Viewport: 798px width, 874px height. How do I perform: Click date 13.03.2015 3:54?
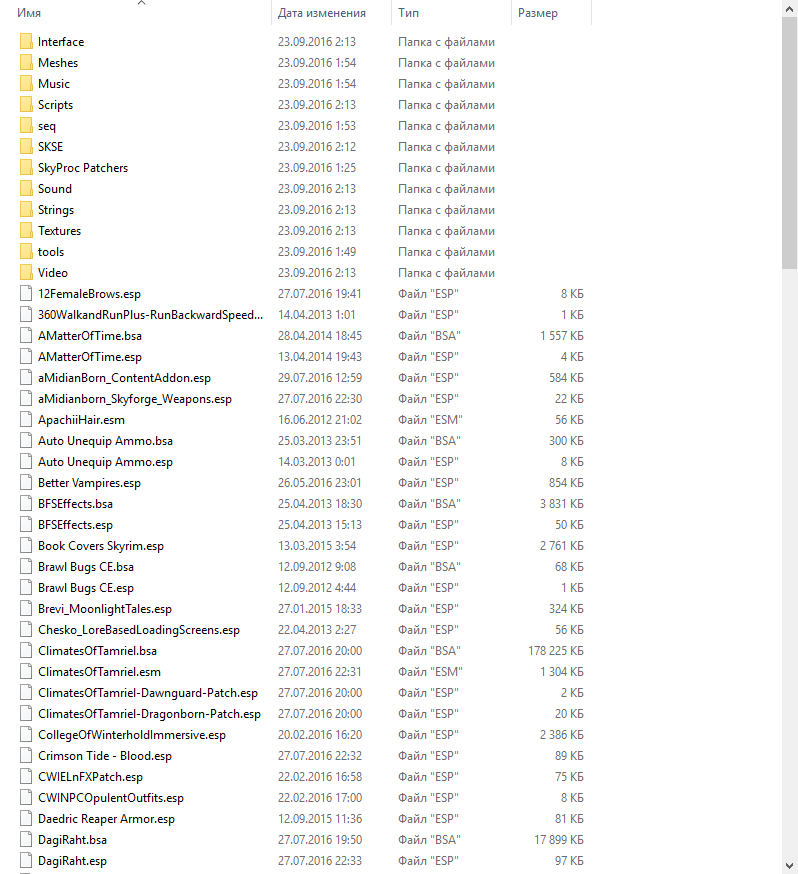click(x=317, y=546)
